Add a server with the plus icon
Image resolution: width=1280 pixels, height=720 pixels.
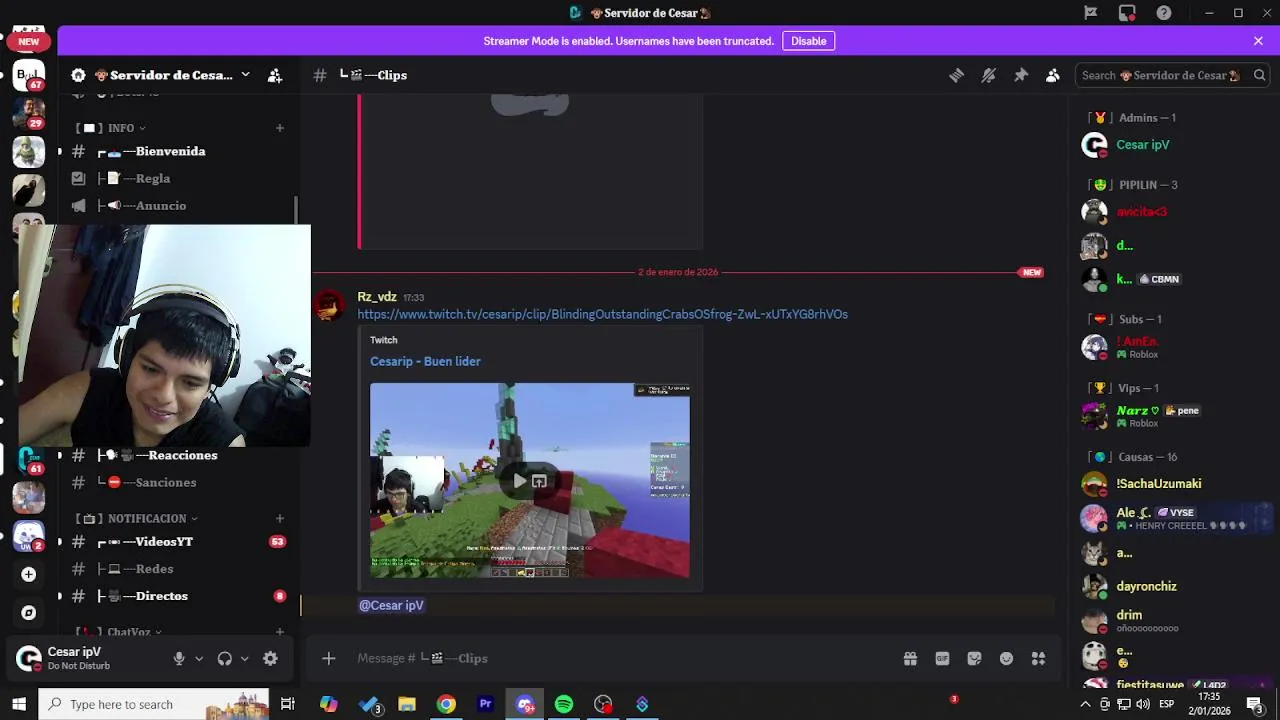point(28,574)
